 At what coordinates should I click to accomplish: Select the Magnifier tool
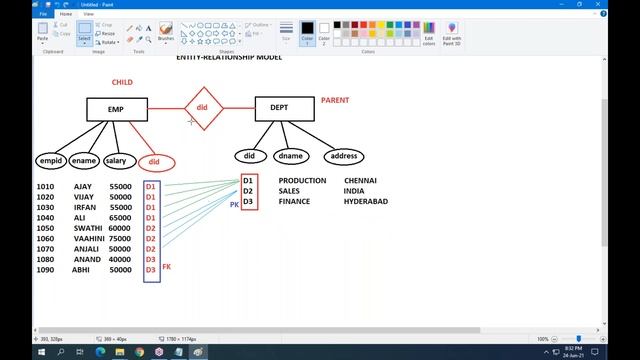pyautogui.click(x=149, y=39)
